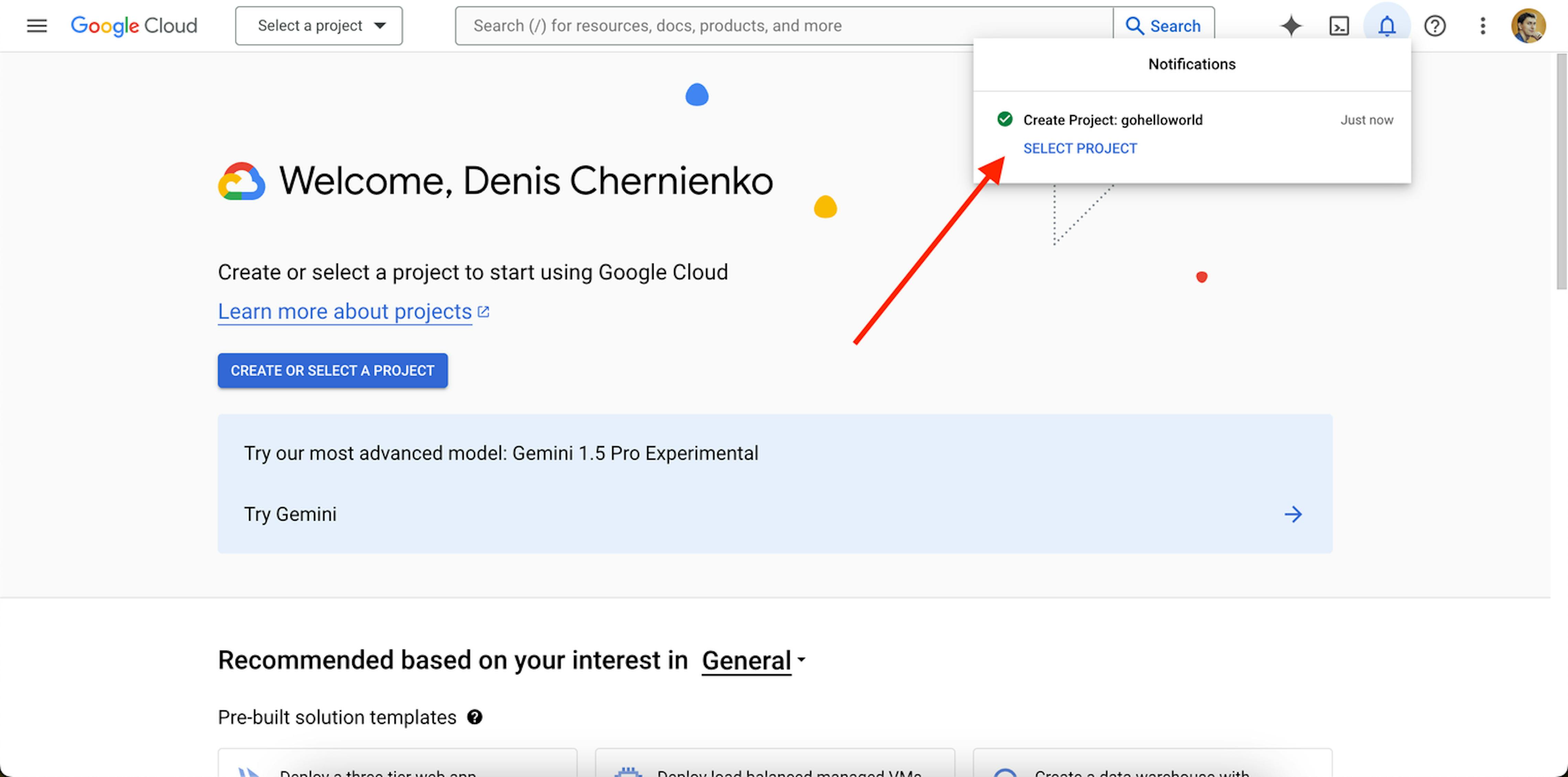Image resolution: width=1568 pixels, height=777 pixels.
Task: Click the Search button
Action: tap(1164, 25)
